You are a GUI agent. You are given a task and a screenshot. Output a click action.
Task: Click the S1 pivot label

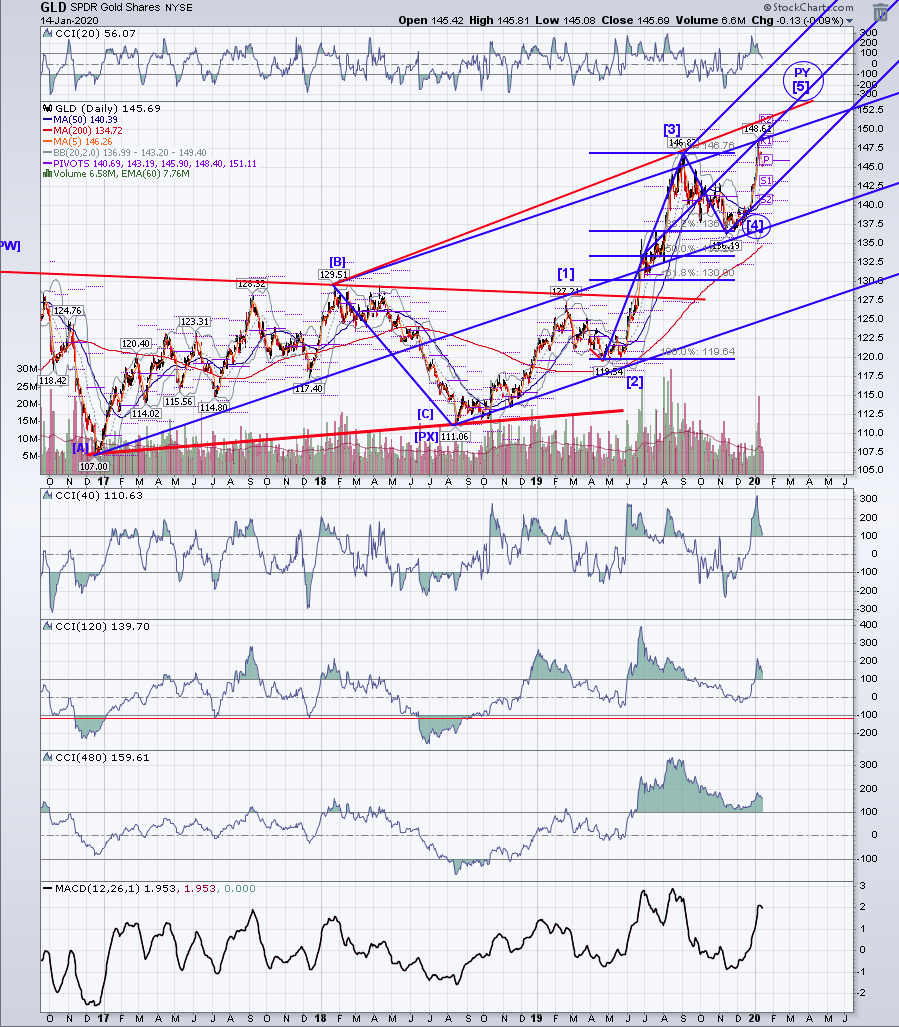[x=766, y=180]
